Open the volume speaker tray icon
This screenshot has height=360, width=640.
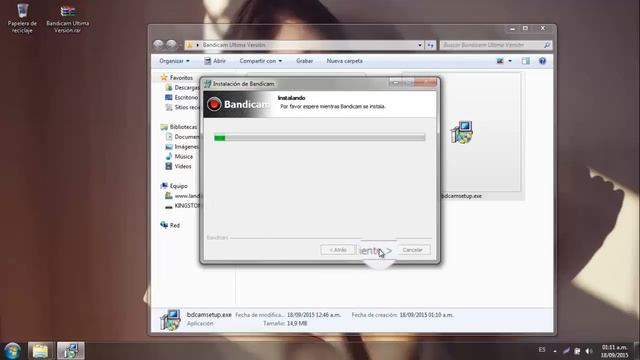pos(589,351)
